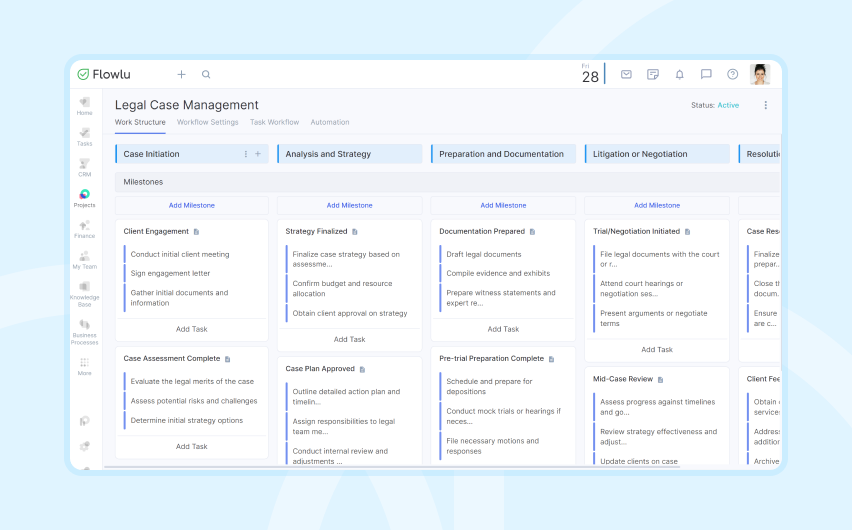This screenshot has width=852, height=530.
Task: Click the Flowlu logo
Action: [104, 74]
